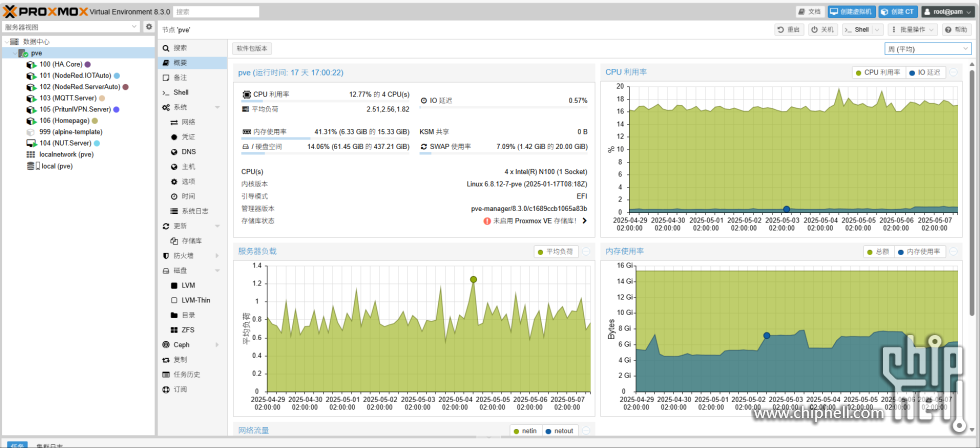Open the root@pam user menu
The width and height of the screenshot is (980, 448).
(948, 11)
